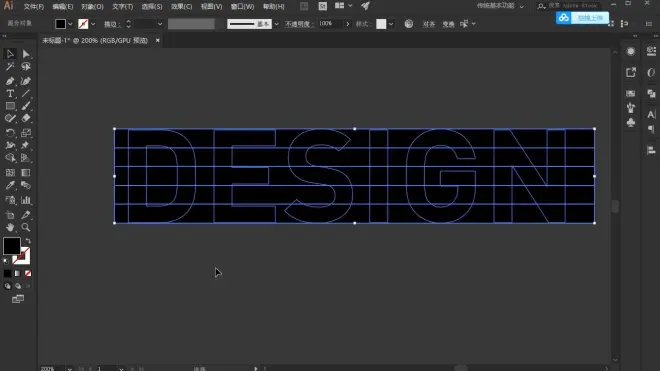Swap fill and stroke colors
Image resolution: width=660 pixels, height=371 pixels.
pos(28,241)
